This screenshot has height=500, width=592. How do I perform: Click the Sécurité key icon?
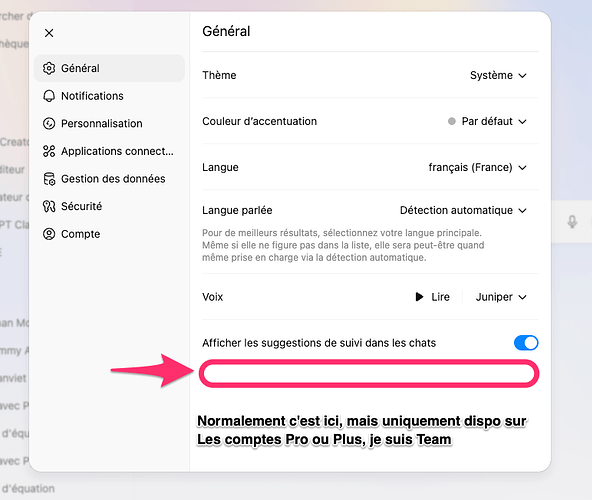49,206
